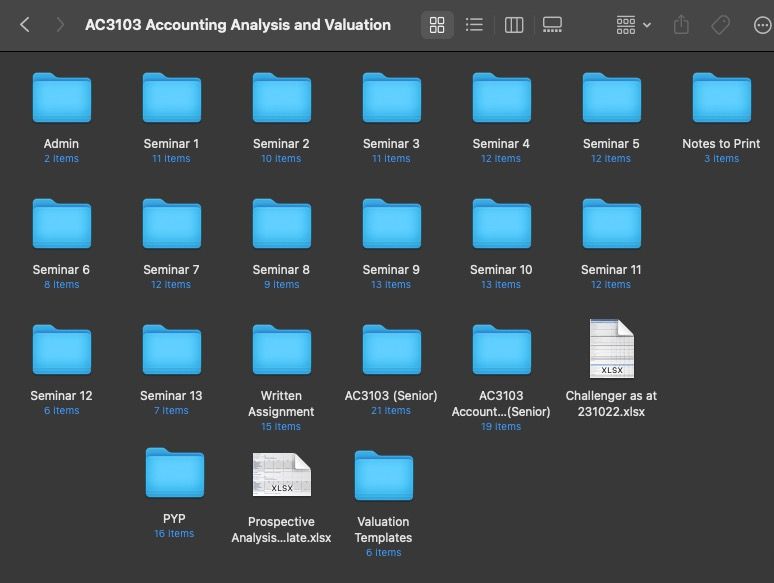
Task: Select Challenger as at 231022.xlsx file
Action: pyautogui.click(x=611, y=349)
